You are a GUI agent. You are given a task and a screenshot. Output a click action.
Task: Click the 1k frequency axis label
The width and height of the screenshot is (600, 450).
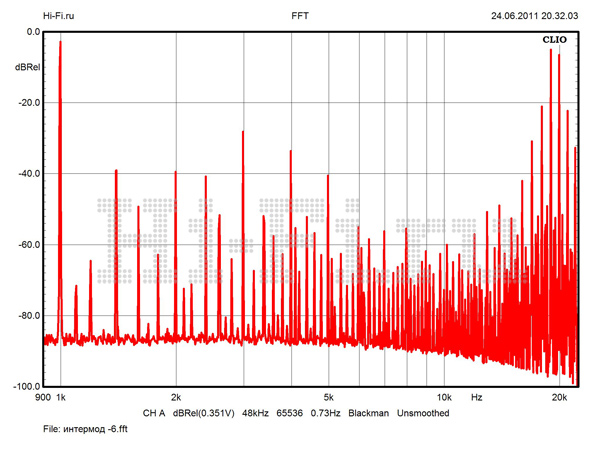point(60,398)
